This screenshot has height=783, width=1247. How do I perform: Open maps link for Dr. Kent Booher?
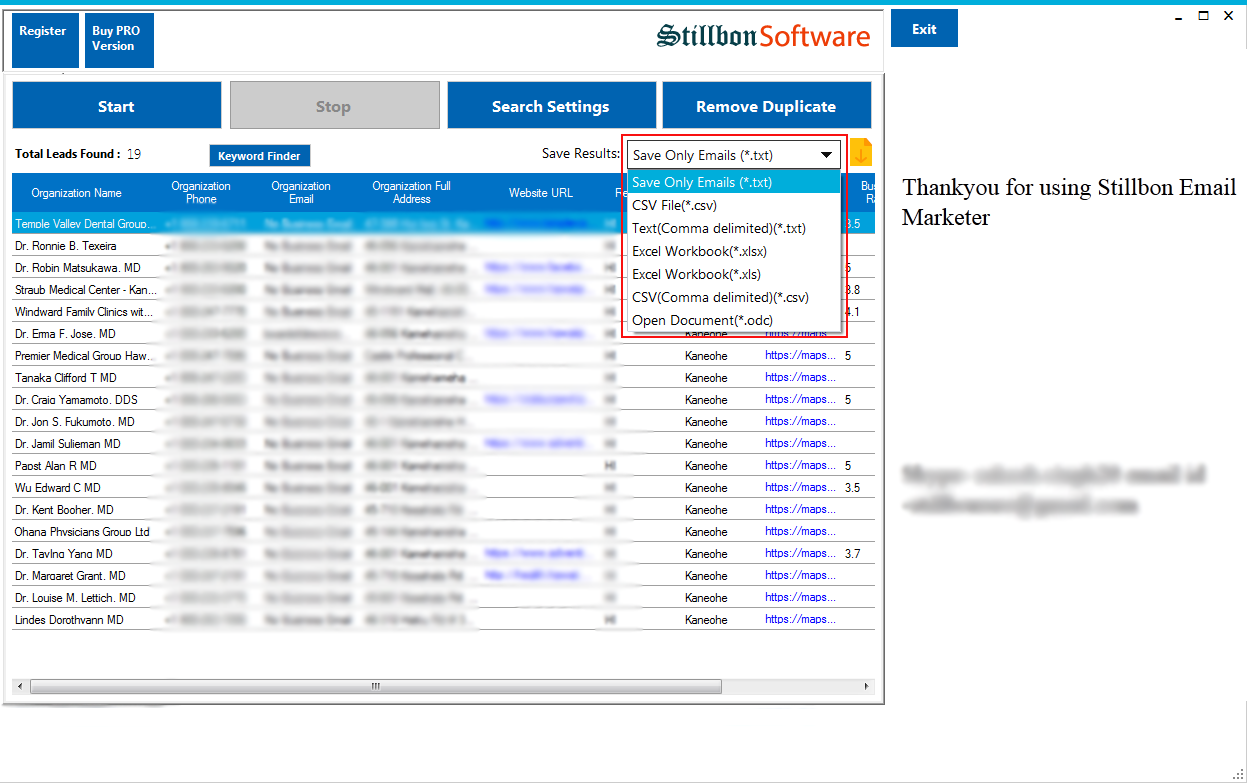[801, 510]
